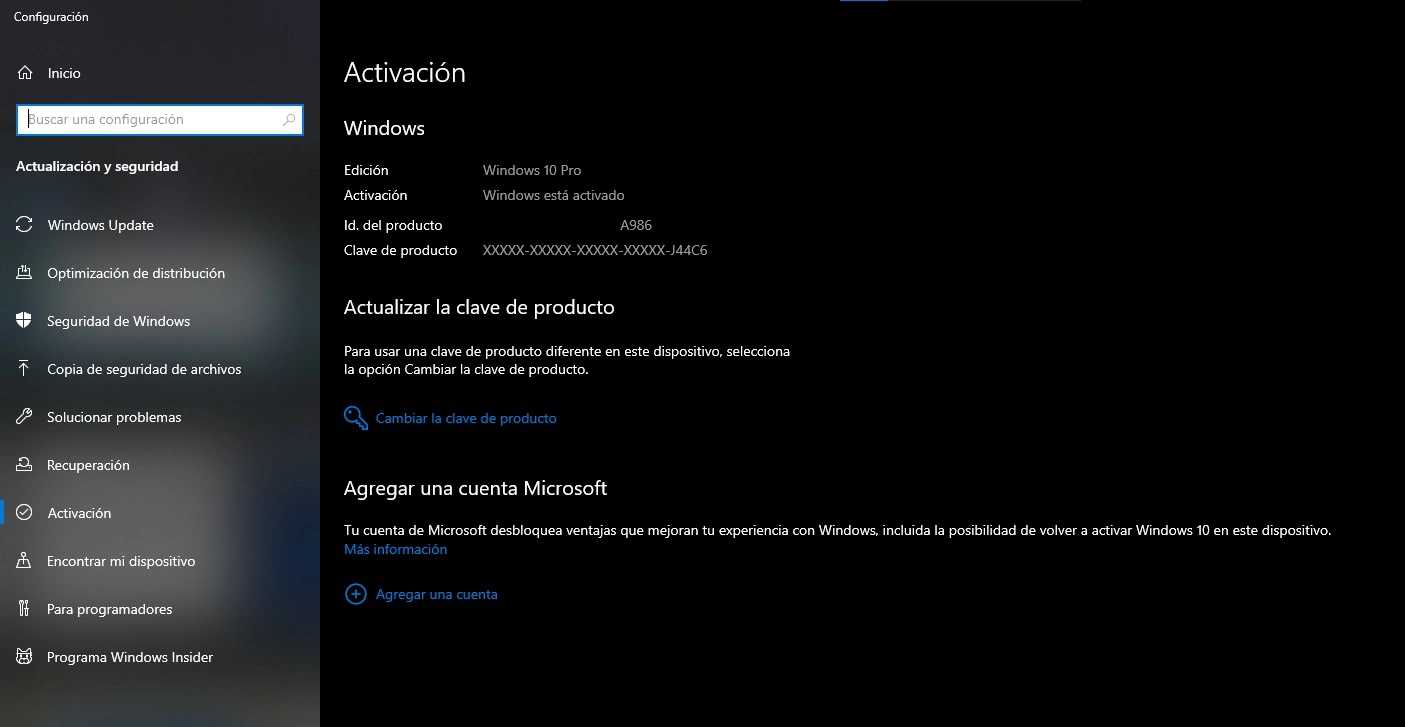Click the Seguridad de Windows shield icon
This screenshot has height=727, width=1405.
click(x=25, y=321)
